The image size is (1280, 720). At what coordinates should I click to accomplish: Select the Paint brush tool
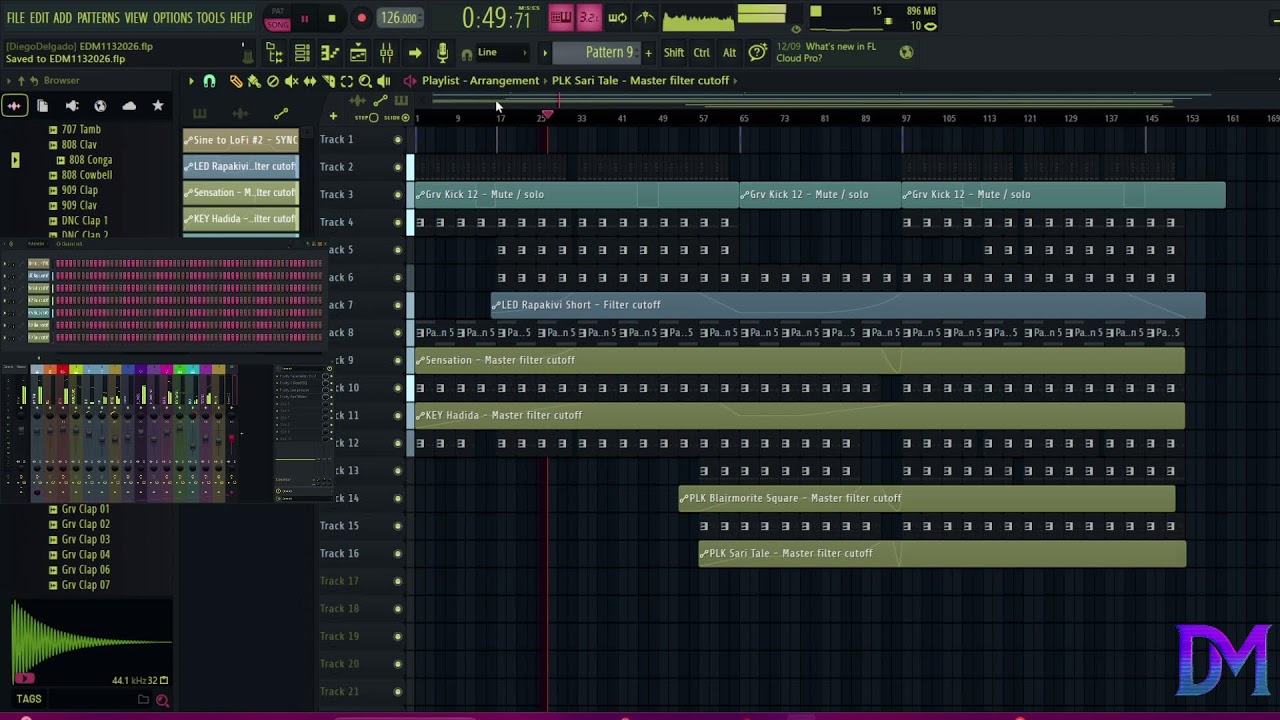point(254,81)
